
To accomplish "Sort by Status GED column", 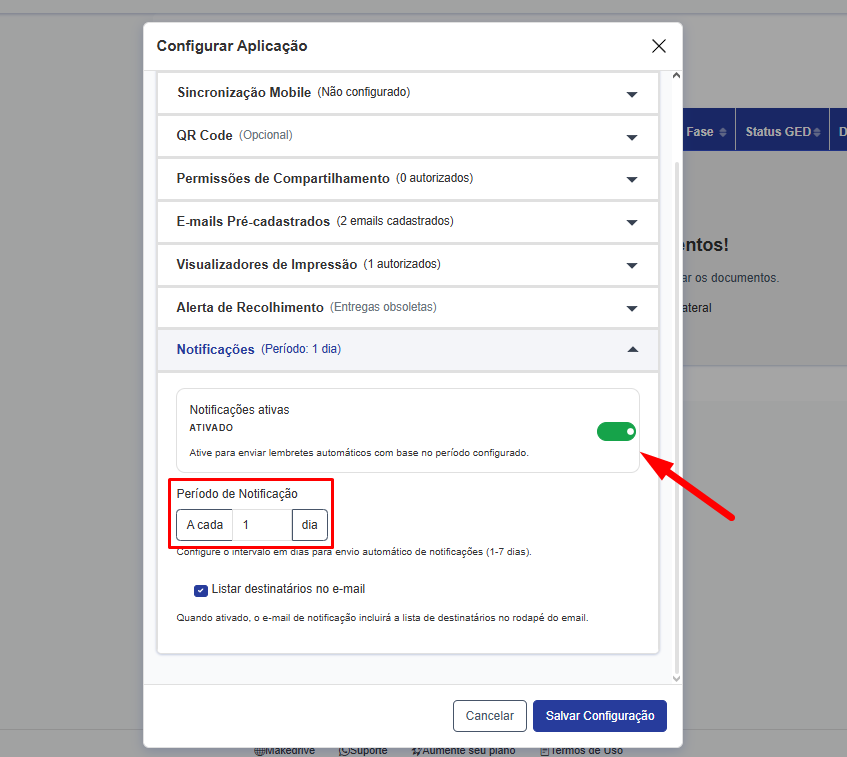I will (782, 132).
